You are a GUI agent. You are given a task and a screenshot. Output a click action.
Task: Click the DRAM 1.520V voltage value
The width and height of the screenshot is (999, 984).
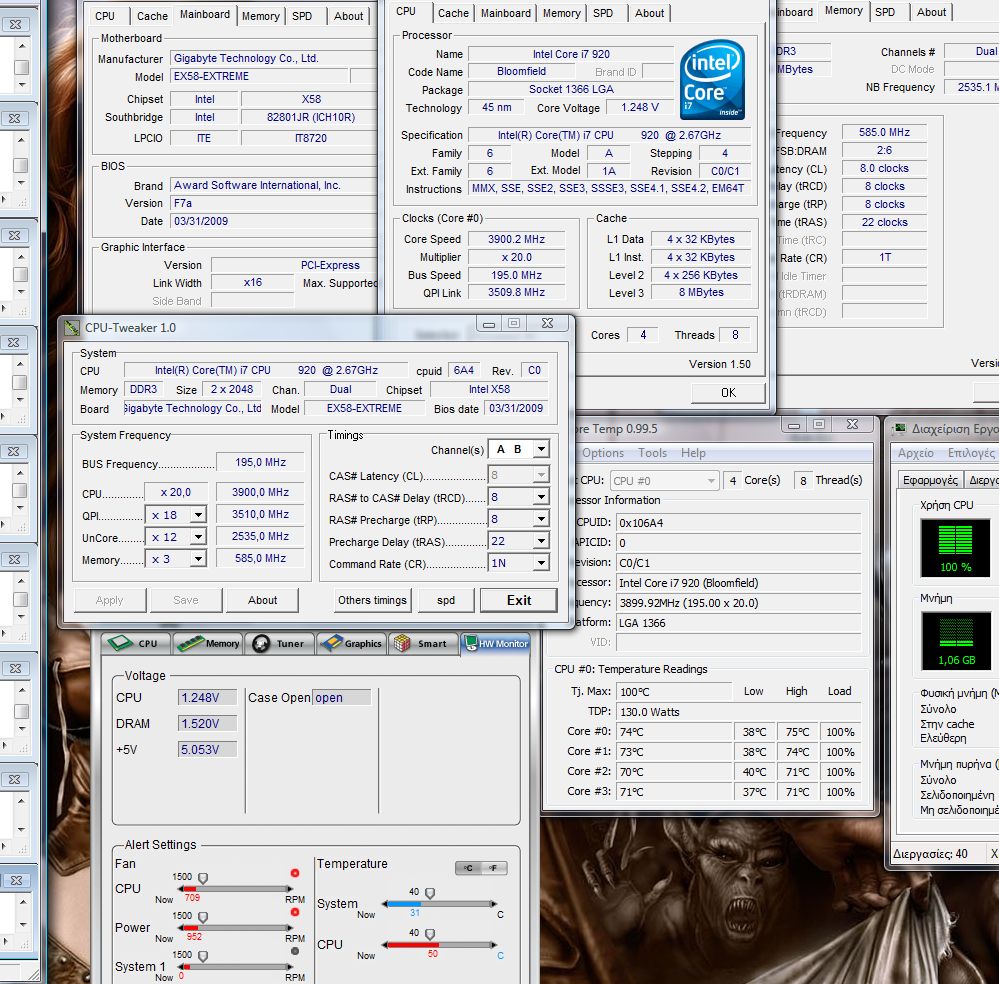tap(206, 723)
